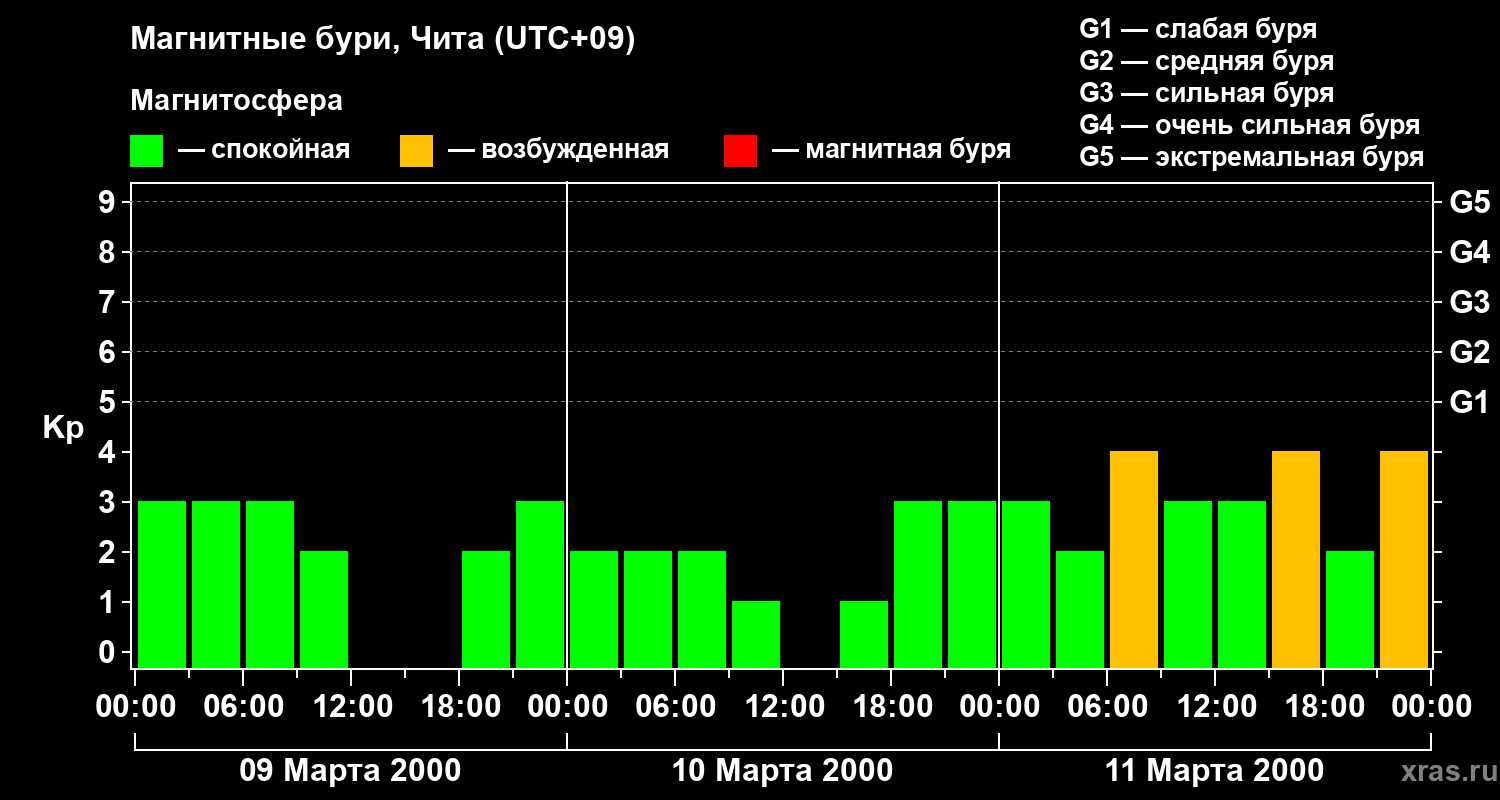Click the right-axis 'G5' label

[1469, 202]
